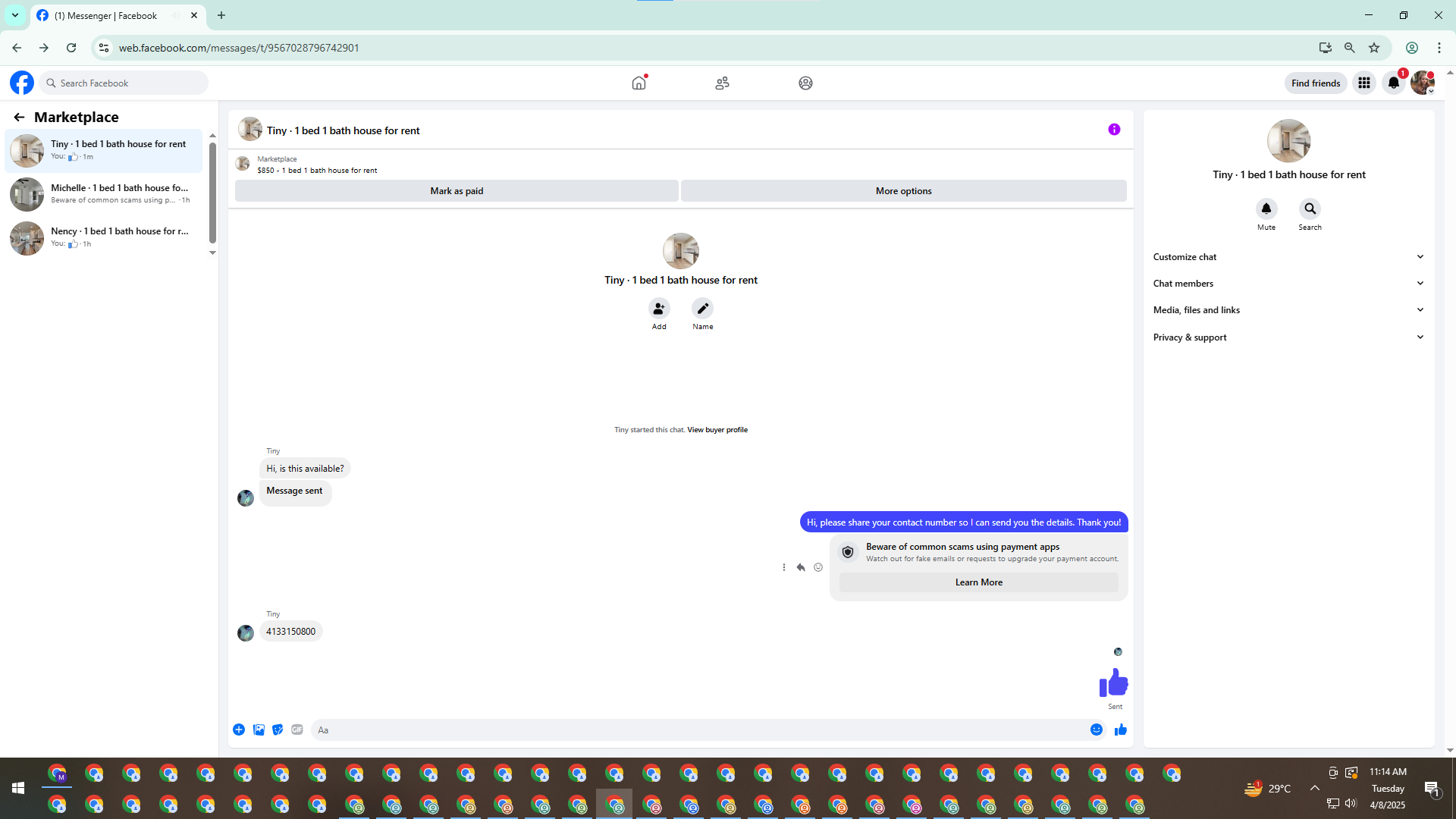The width and height of the screenshot is (1456, 819).
Task: Open conversation Search magnifier icon
Action: click(x=1310, y=209)
